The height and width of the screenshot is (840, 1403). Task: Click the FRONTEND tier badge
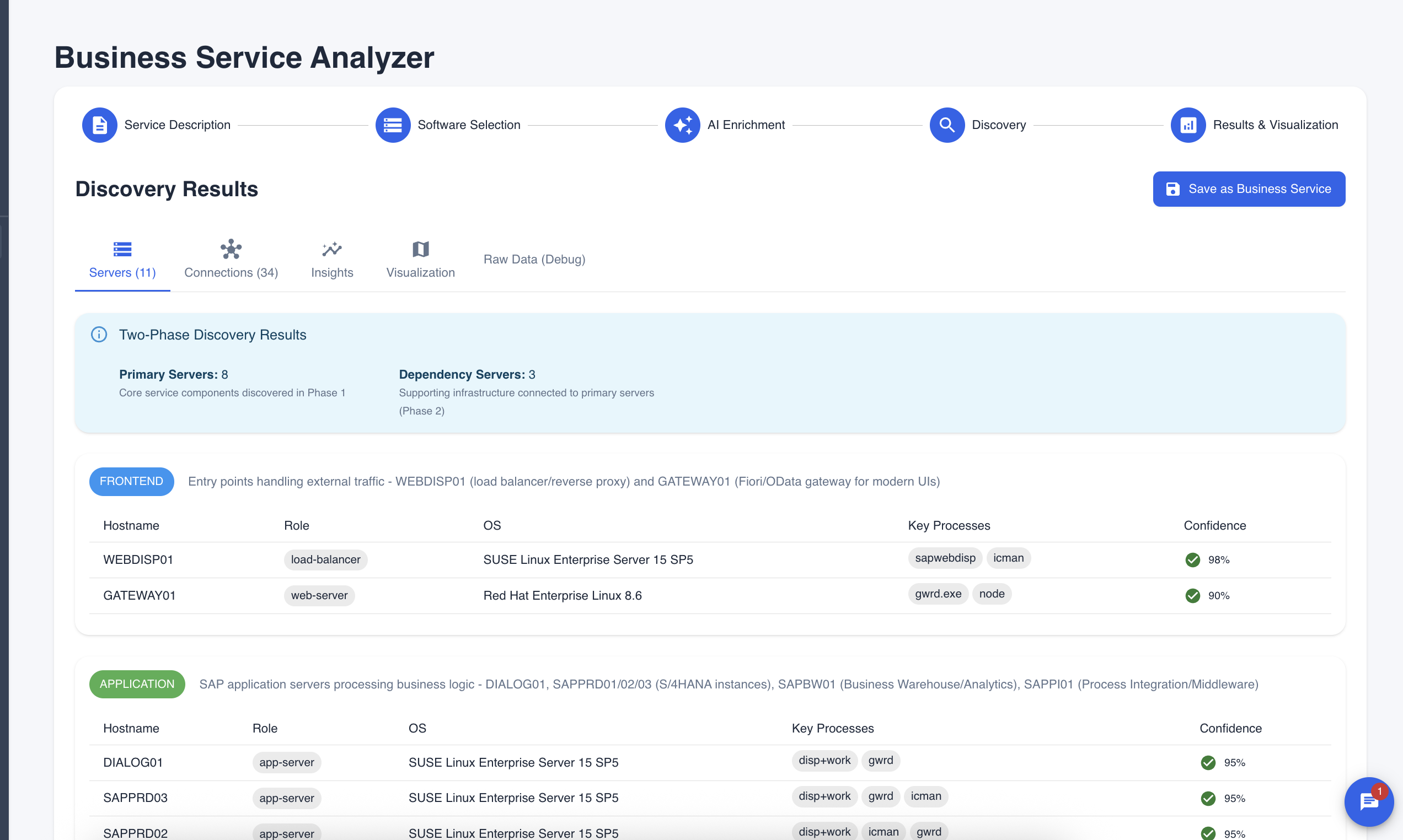[x=131, y=481]
